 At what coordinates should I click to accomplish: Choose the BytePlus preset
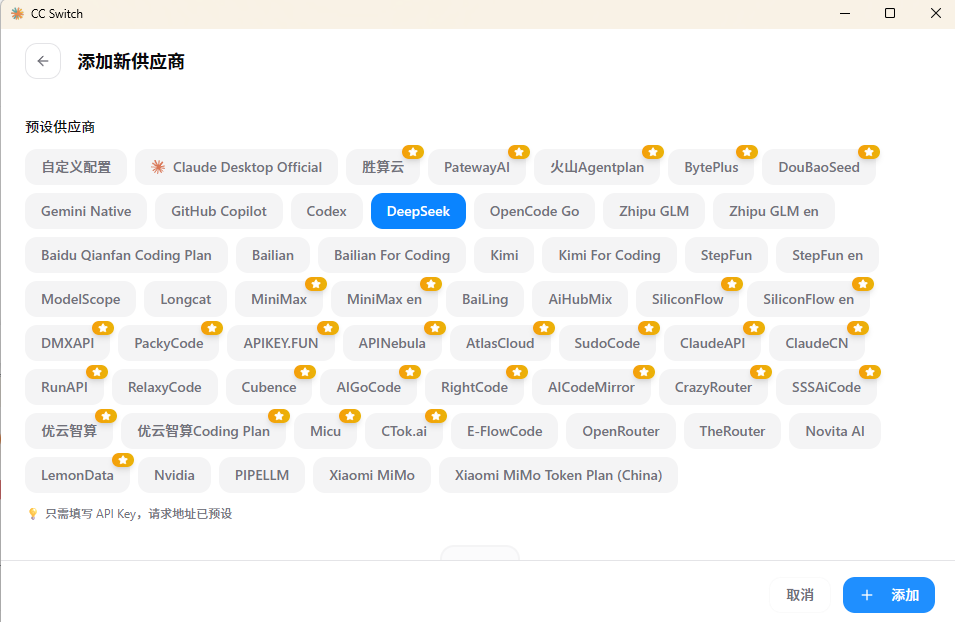(x=711, y=167)
